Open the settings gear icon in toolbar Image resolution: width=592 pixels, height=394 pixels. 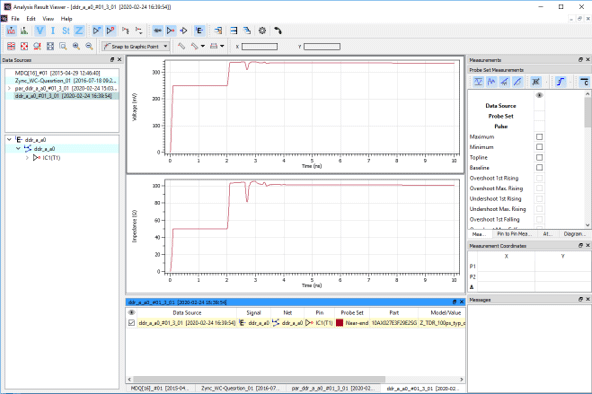[262, 31]
